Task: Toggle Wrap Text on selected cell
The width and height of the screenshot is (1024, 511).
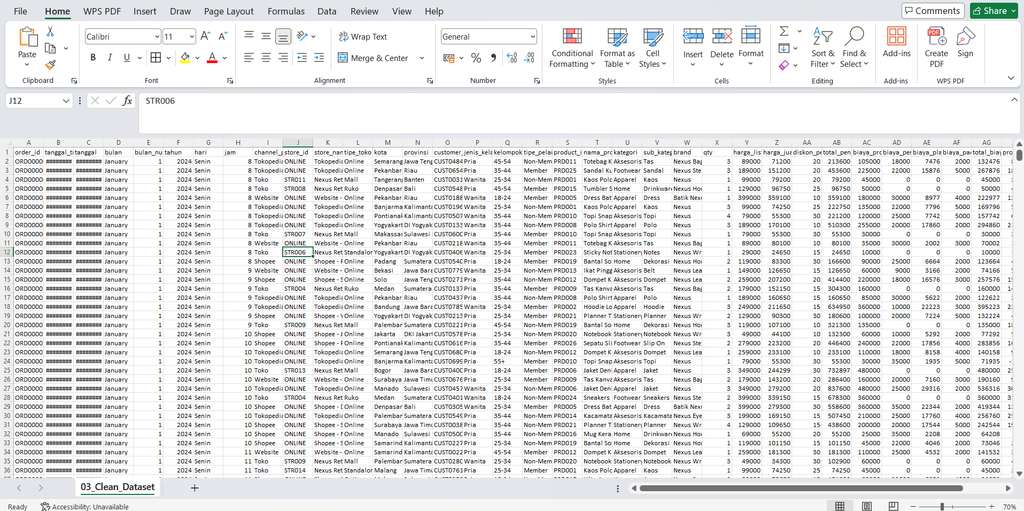Action: coord(362,37)
